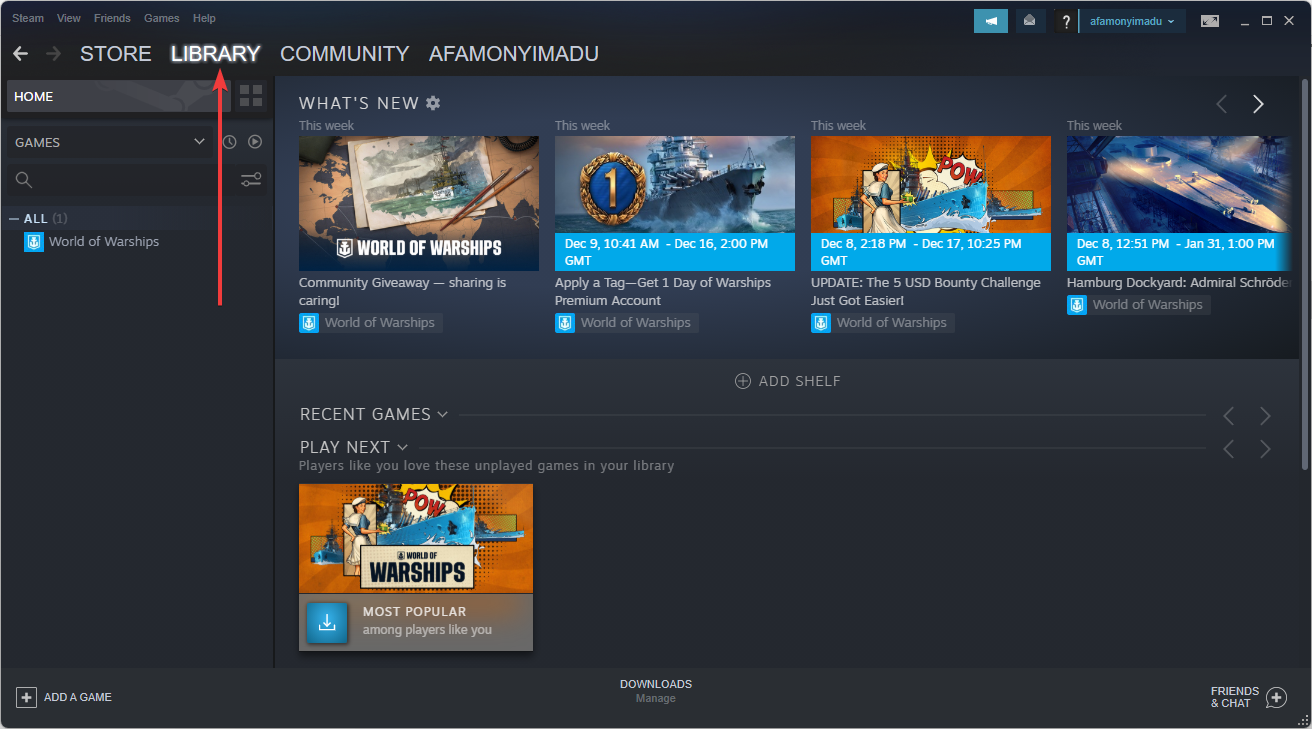Open the announcements megaphone icon
This screenshot has height=729, width=1312.
[x=991, y=21]
